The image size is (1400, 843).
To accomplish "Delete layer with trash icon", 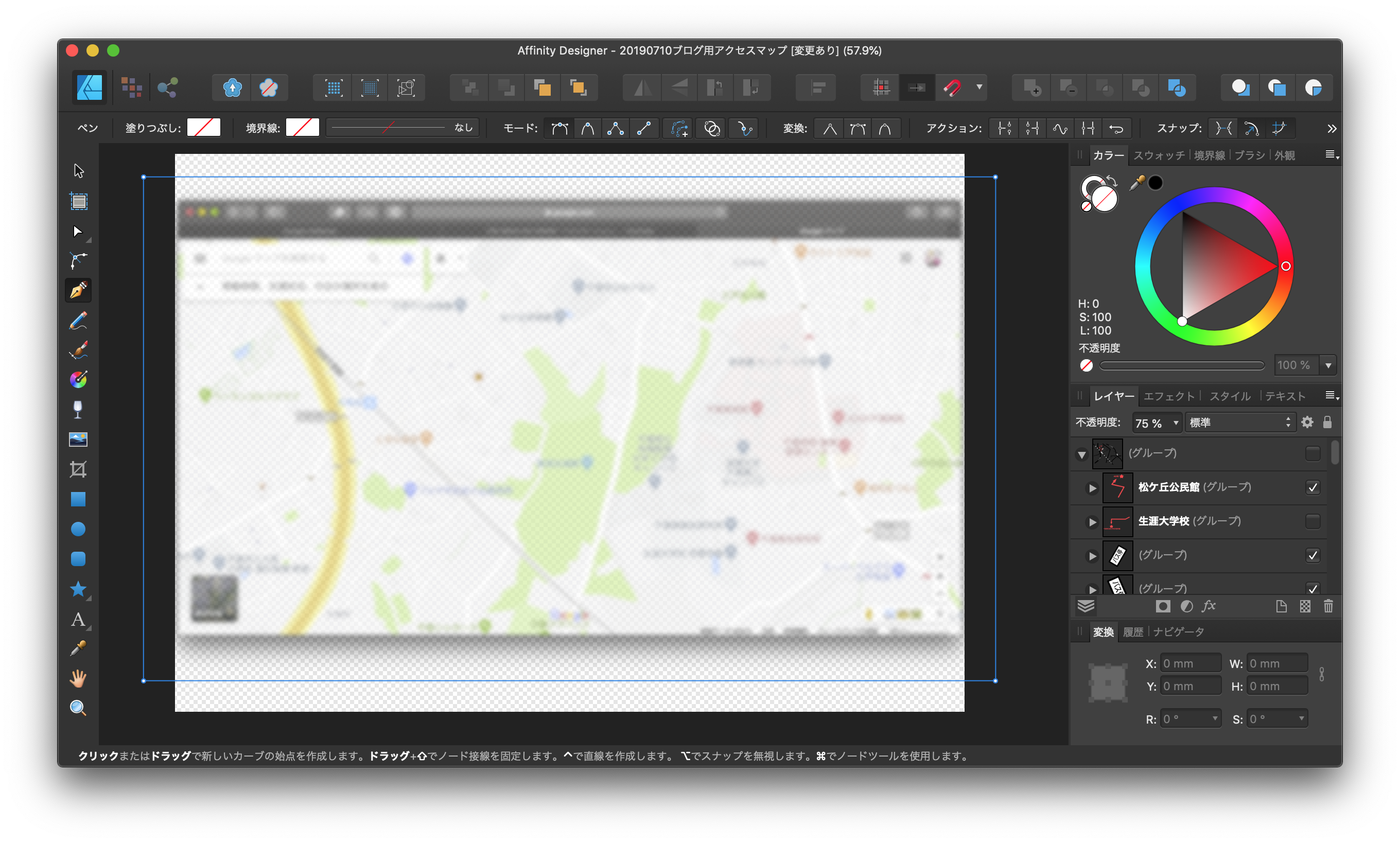I will pos(1328,606).
